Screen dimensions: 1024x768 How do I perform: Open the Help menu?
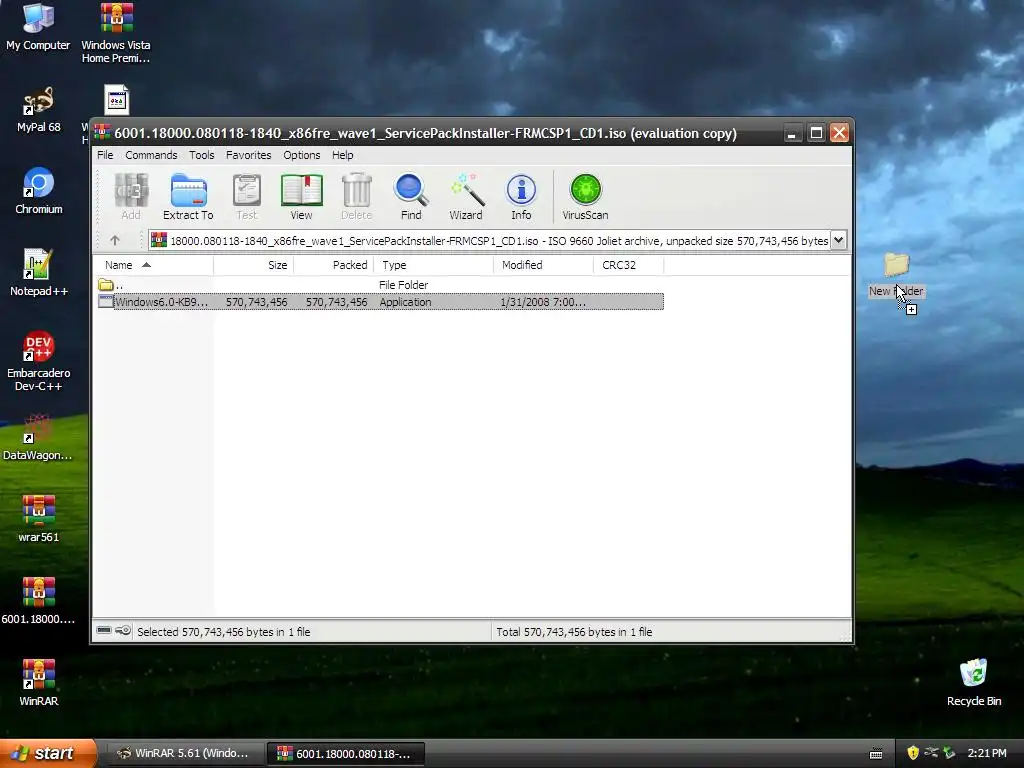[x=342, y=155]
